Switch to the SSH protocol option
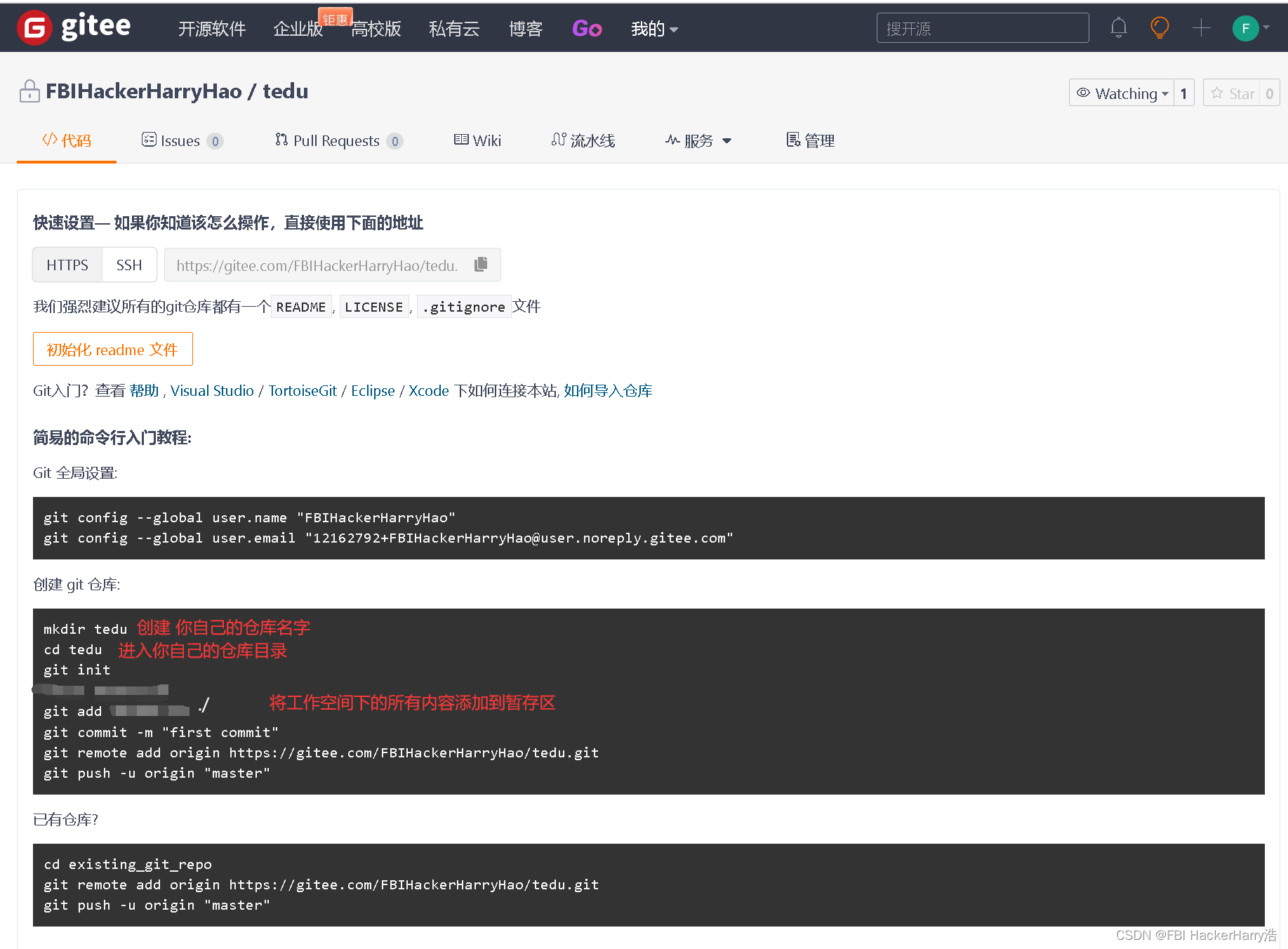This screenshot has width=1288, height=949. [x=129, y=265]
